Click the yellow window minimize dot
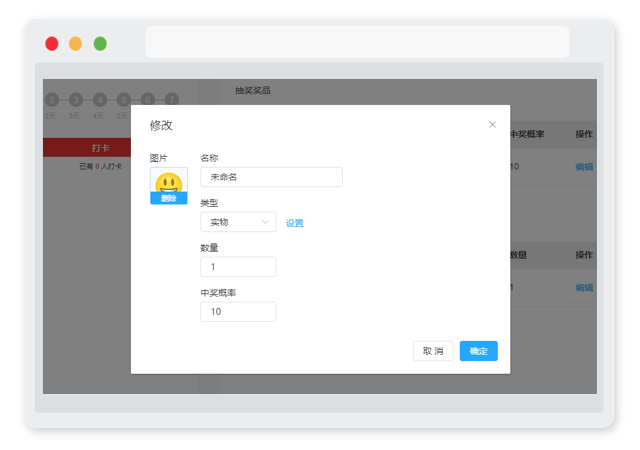 point(76,43)
